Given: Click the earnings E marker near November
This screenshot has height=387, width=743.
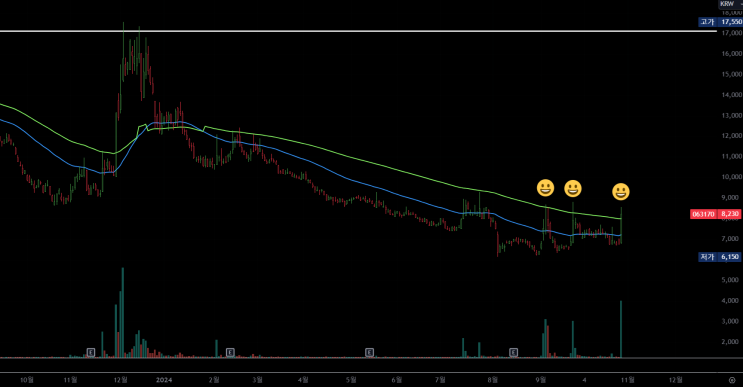Looking at the screenshot, I should (91, 352).
